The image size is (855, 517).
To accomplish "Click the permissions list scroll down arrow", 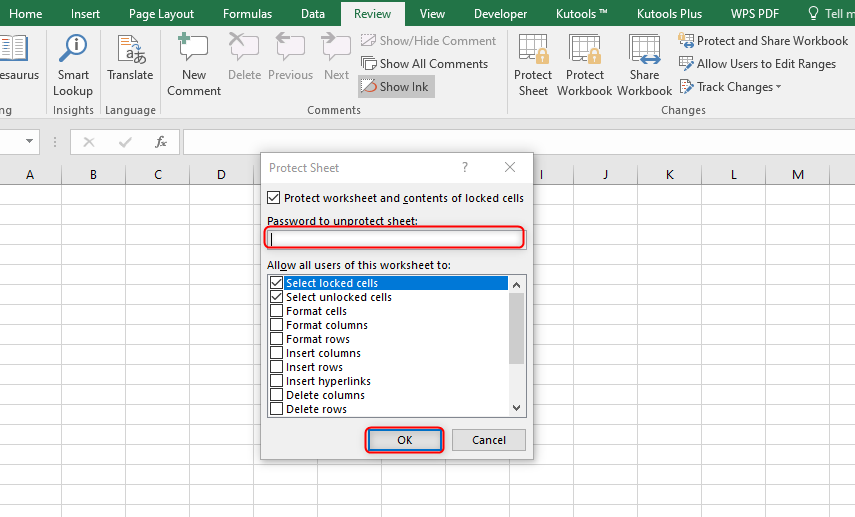I will [x=516, y=408].
